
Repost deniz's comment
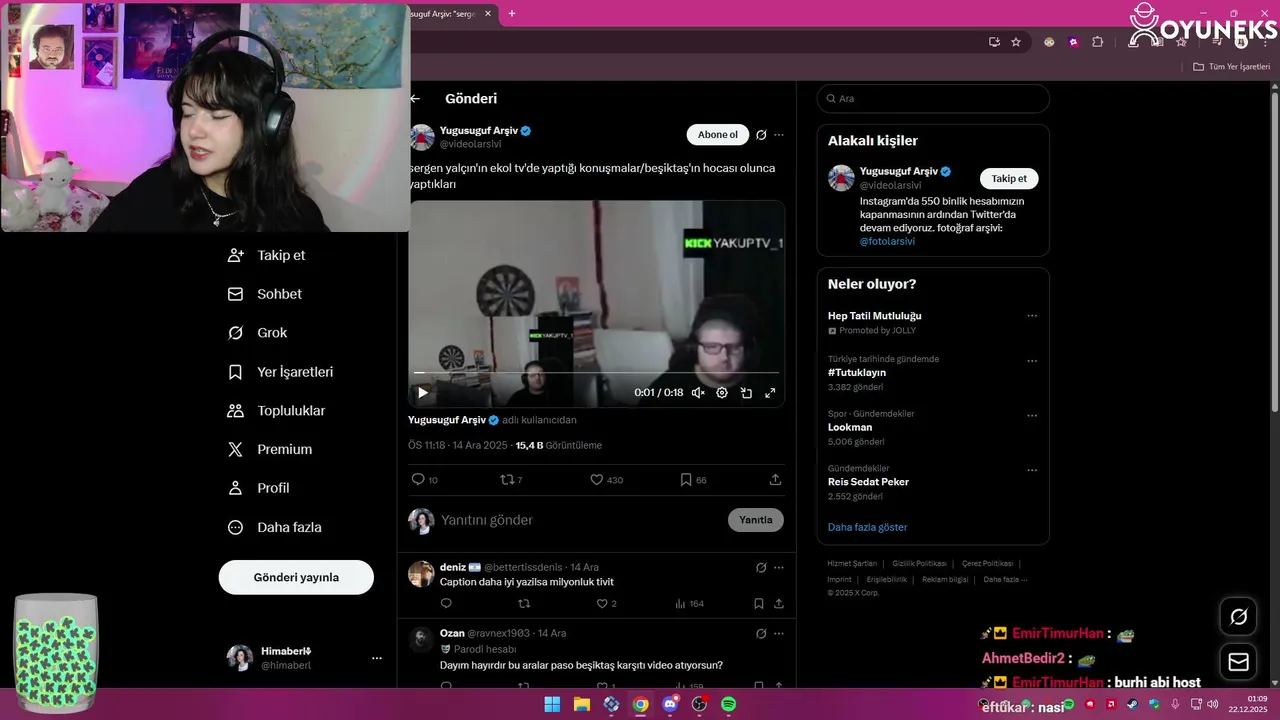click(524, 603)
